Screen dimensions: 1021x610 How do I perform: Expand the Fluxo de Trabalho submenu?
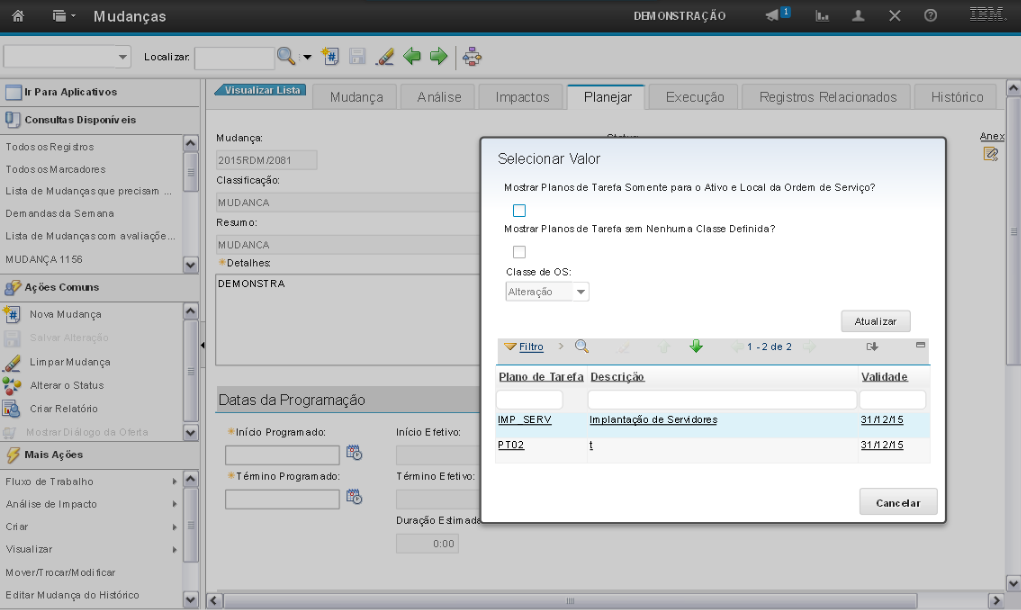coord(174,481)
